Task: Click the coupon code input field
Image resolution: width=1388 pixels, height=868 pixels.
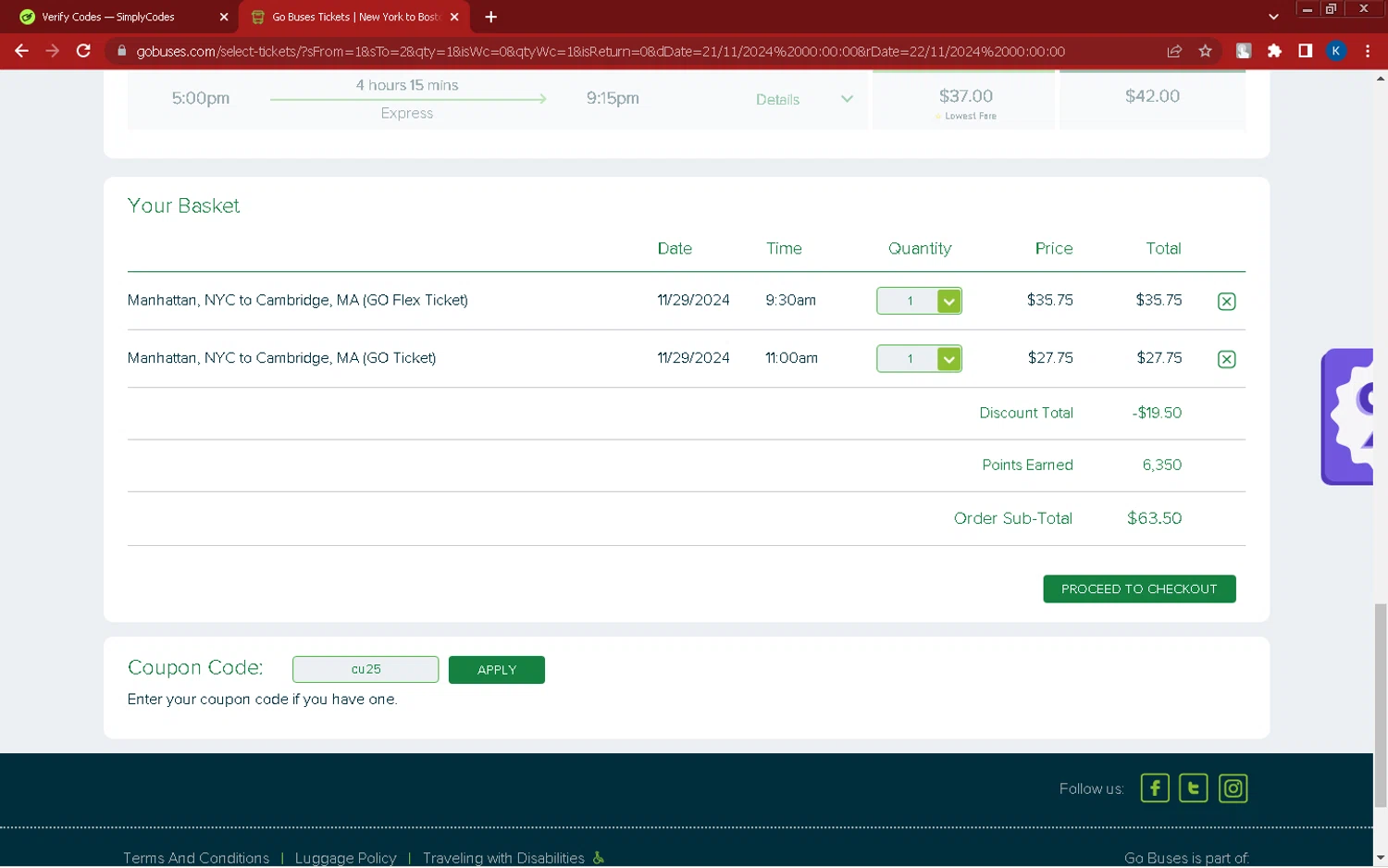Action: click(x=366, y=669)
